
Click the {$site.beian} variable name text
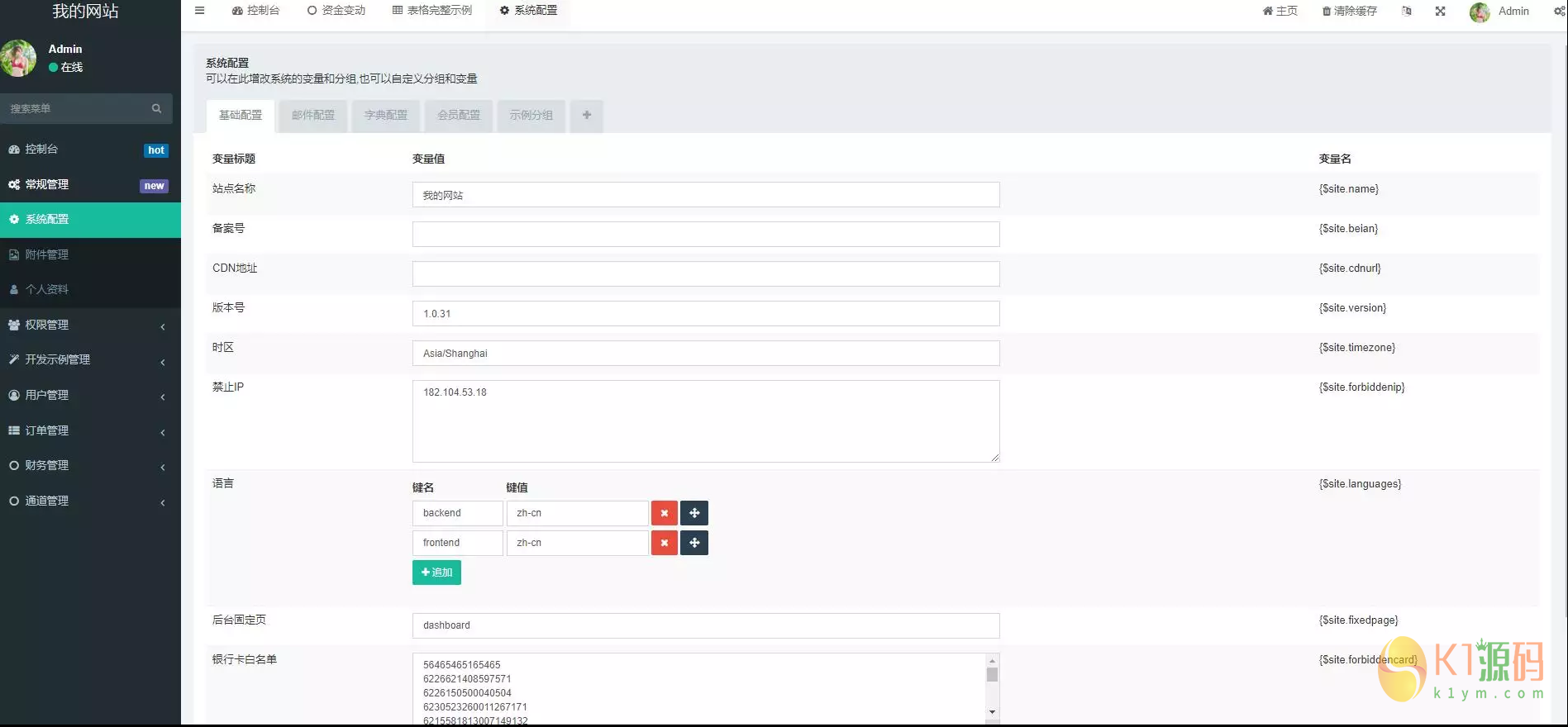coord(1349,229)
